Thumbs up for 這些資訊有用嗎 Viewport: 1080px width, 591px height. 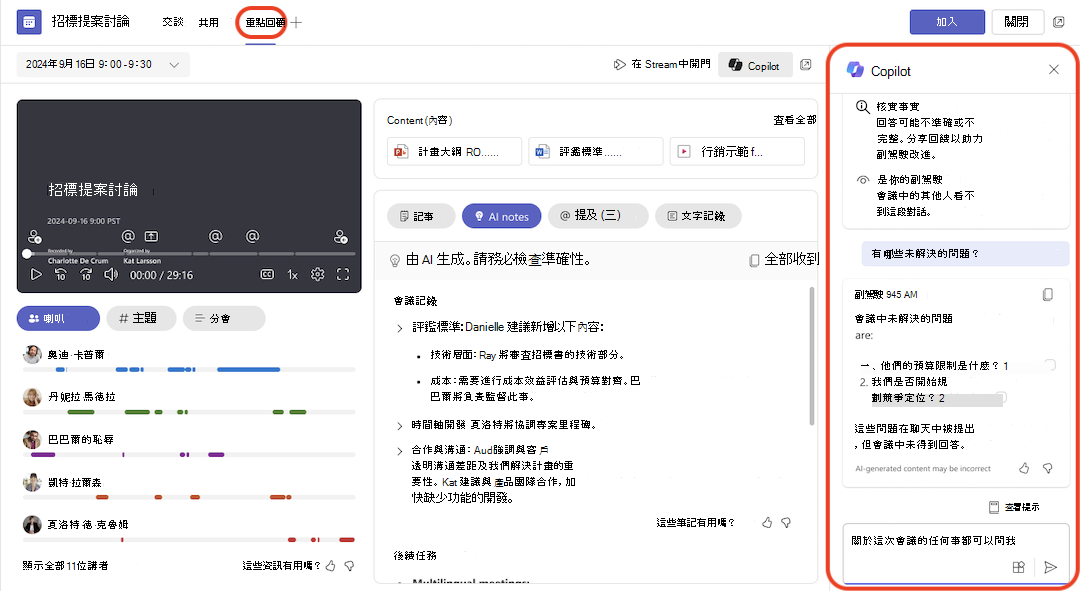(331, 566)
